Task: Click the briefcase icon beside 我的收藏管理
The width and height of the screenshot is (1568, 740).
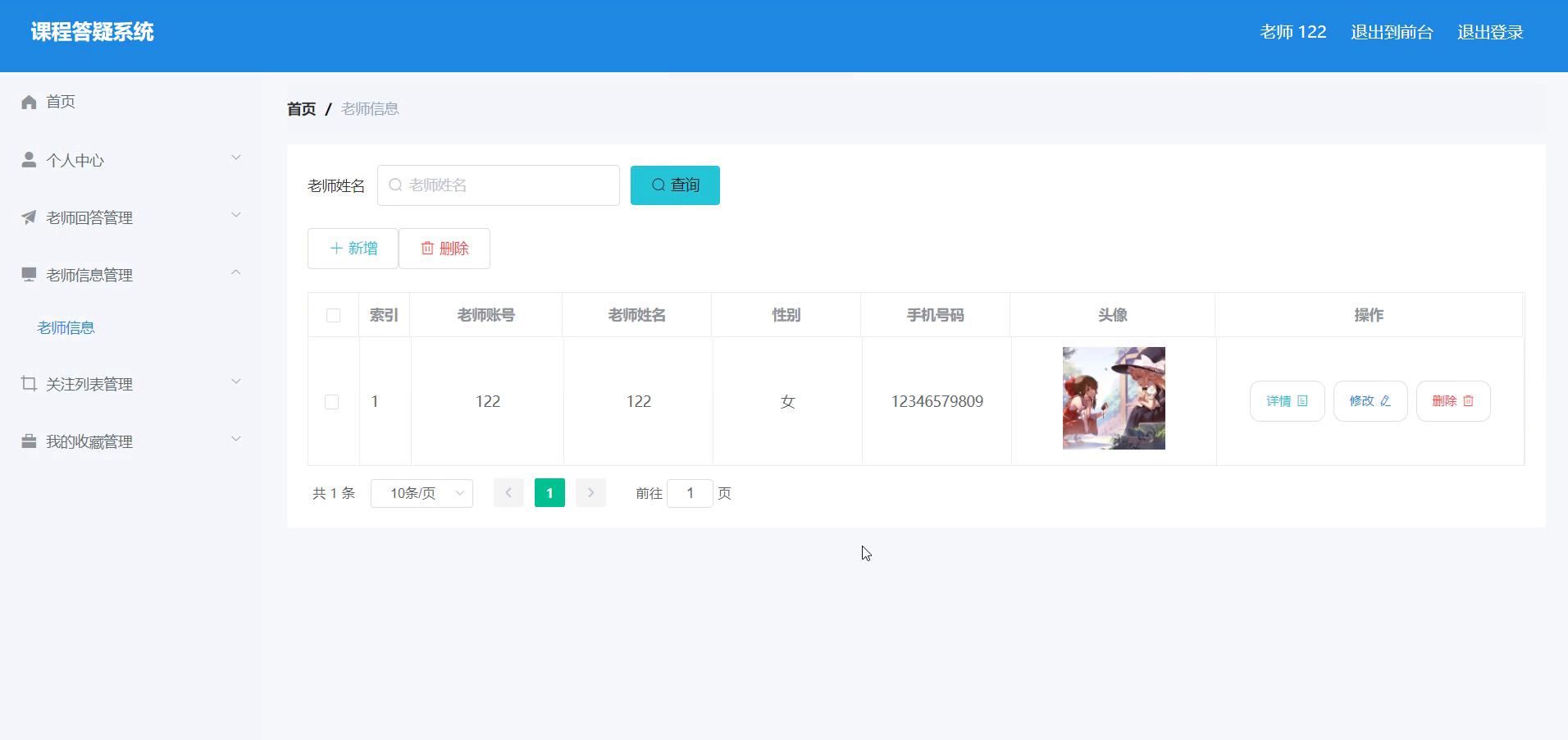Action: tap(29, 441)
